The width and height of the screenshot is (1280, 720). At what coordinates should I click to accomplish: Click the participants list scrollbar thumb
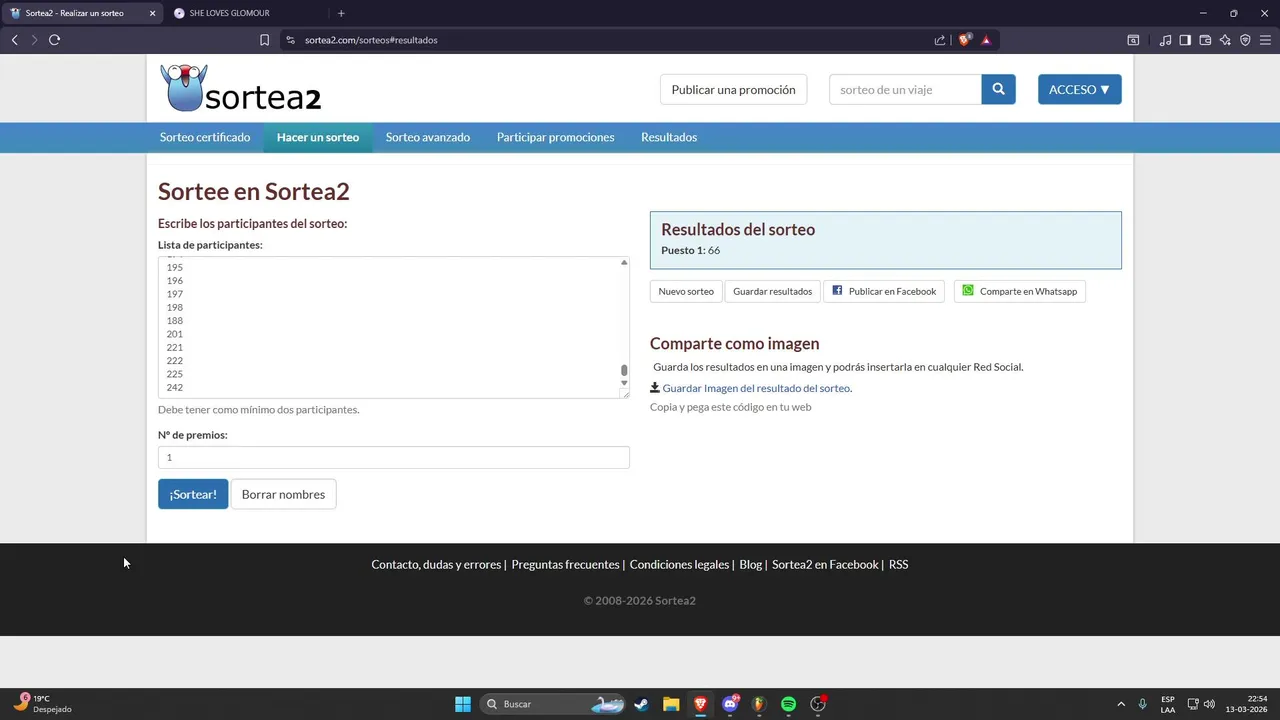[x=624, y=370]
